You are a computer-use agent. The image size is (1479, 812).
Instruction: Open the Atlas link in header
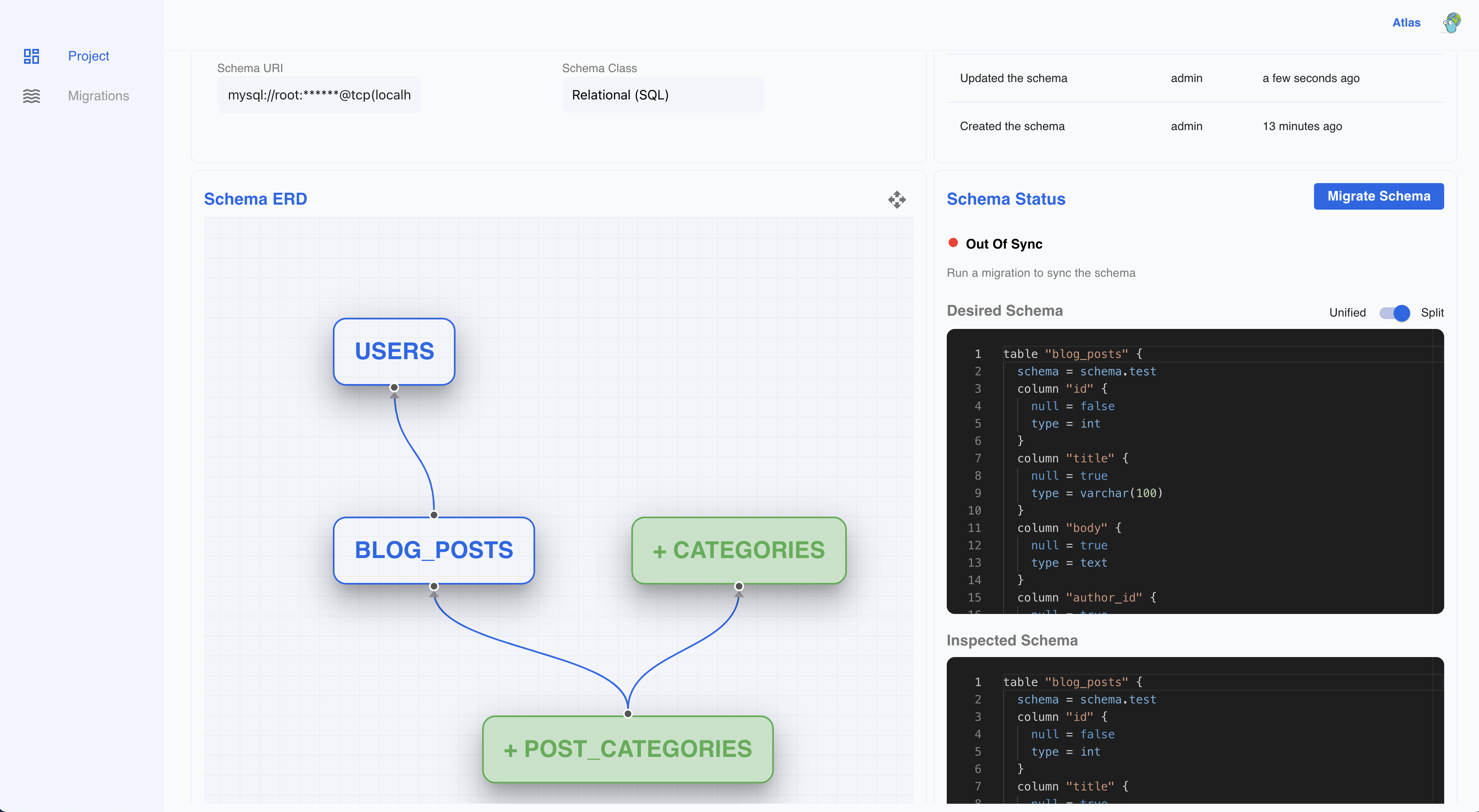(x=1406, y=22)
